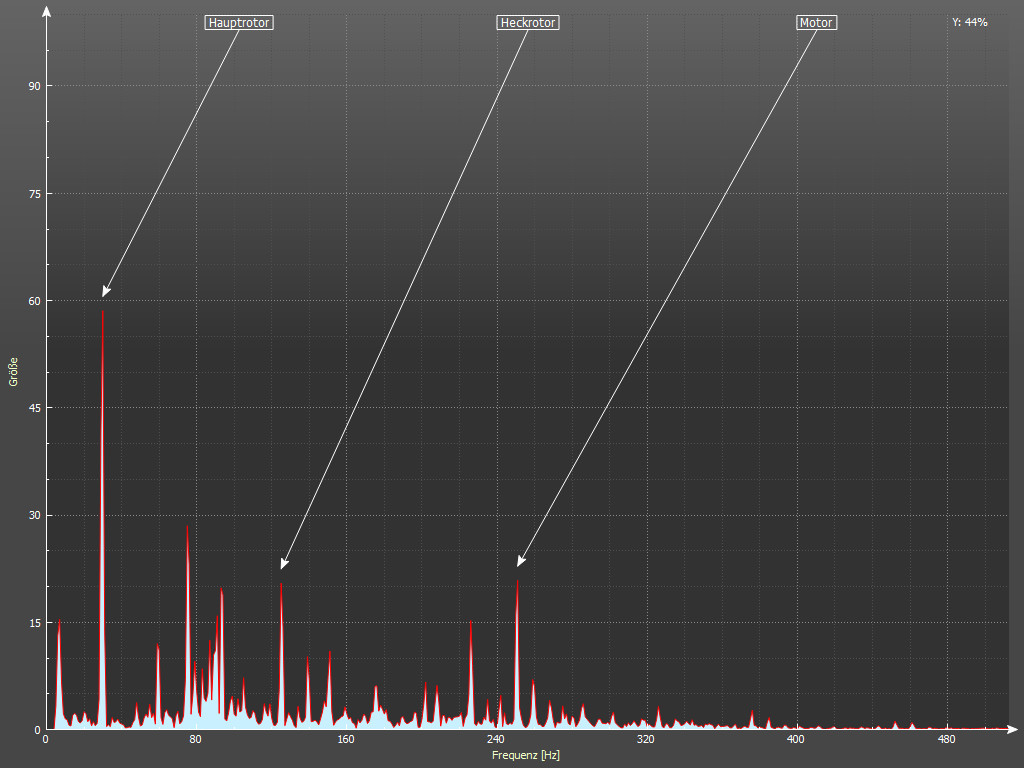
Task: Click the 240 tick on frequency axis
Action: [495, 740]
